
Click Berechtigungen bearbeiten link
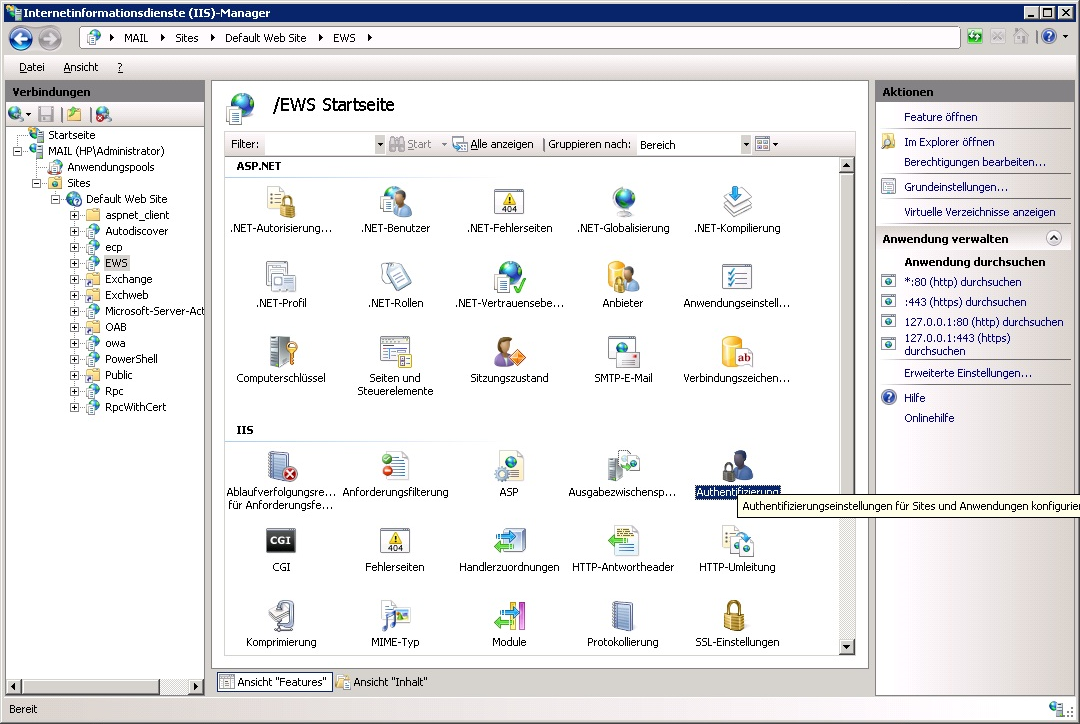click(x=974, y=162)
